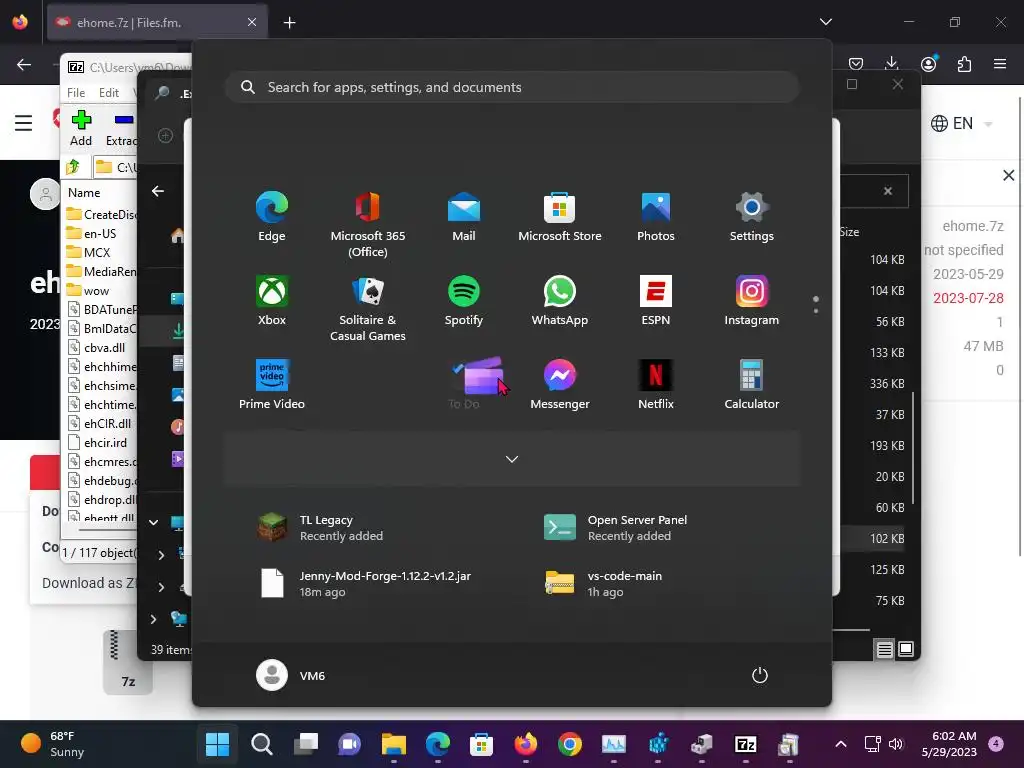Expand the pinned apps section chevron
The height and width of the screenshot is (768, 1024).
click(512, 459)
